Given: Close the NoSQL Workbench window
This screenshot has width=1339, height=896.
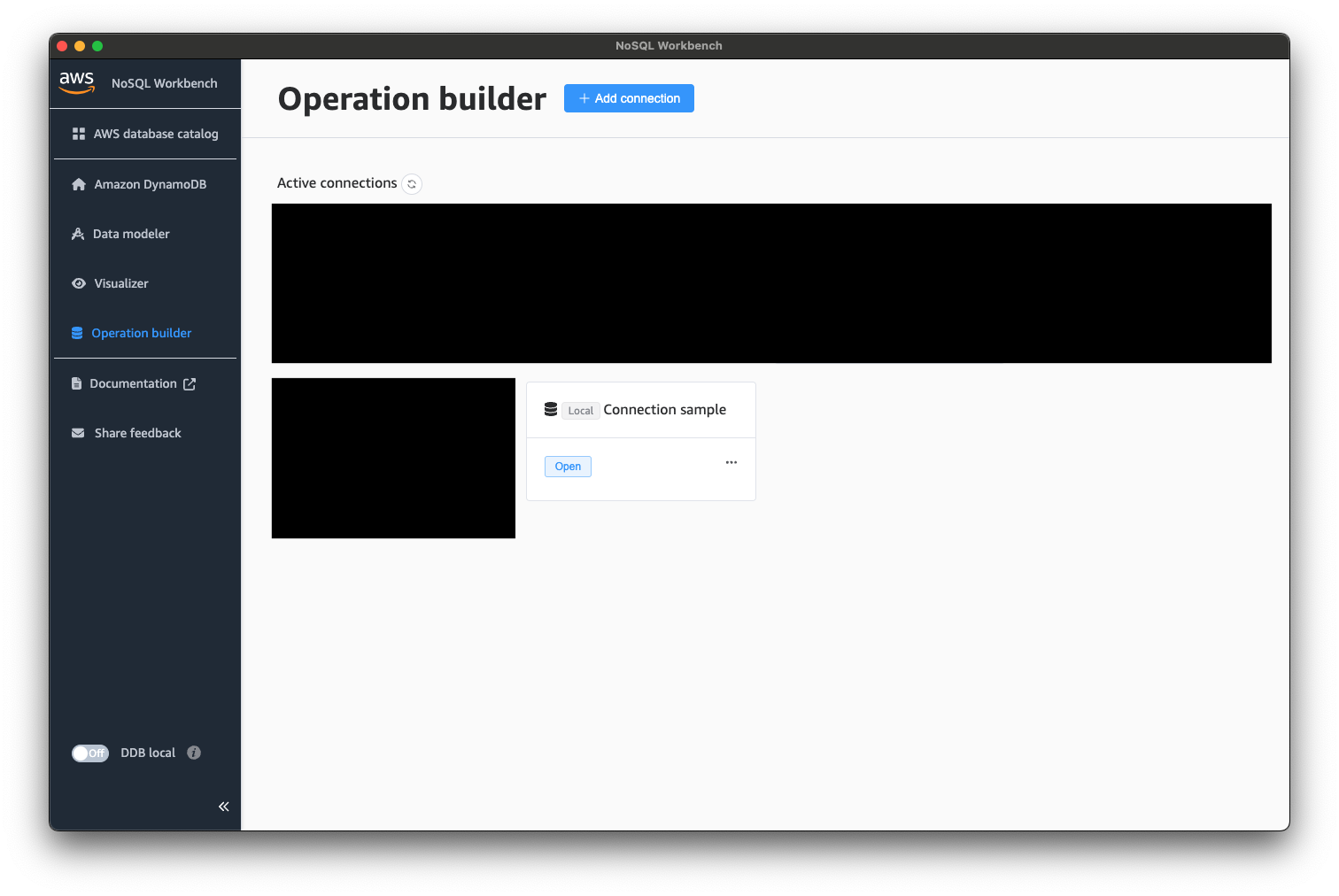Looking at the screenshot, I should pos(62,46).
